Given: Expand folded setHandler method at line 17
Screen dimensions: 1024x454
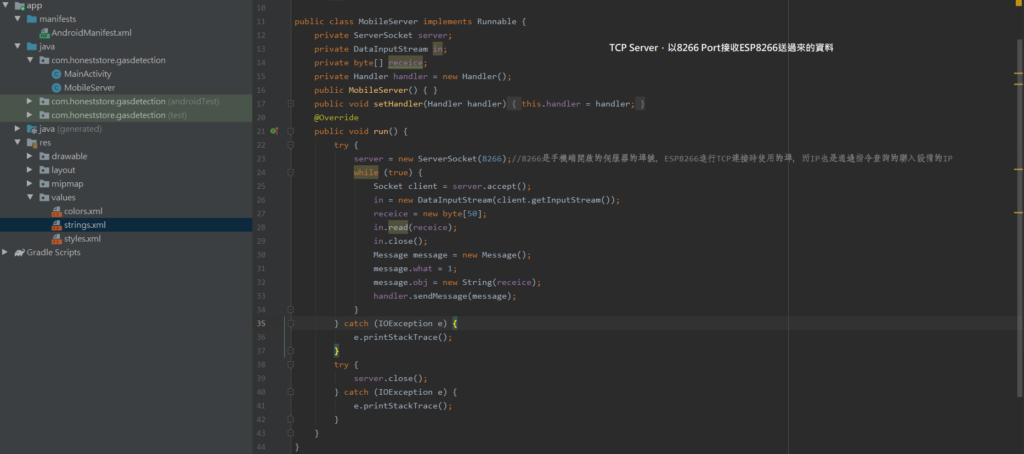Looking at the screenshot, I should click(290, 103).
